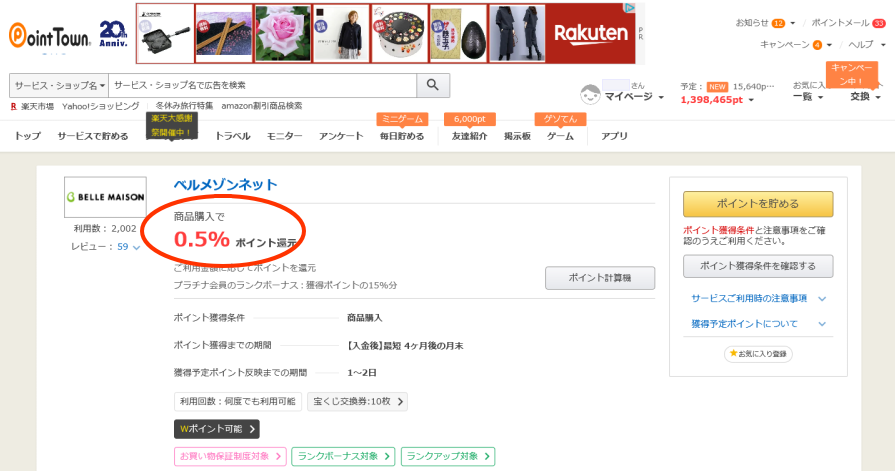Image resolution: width=895 pixels, height=471 pixels.
Task: Open the 冬休み旅行特集 link
Action: click(184, 106)
